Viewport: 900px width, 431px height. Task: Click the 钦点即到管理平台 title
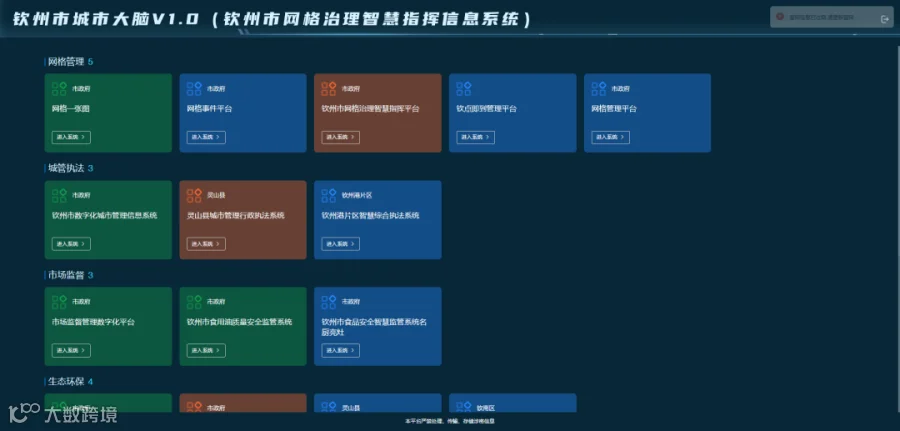[487, 108]
